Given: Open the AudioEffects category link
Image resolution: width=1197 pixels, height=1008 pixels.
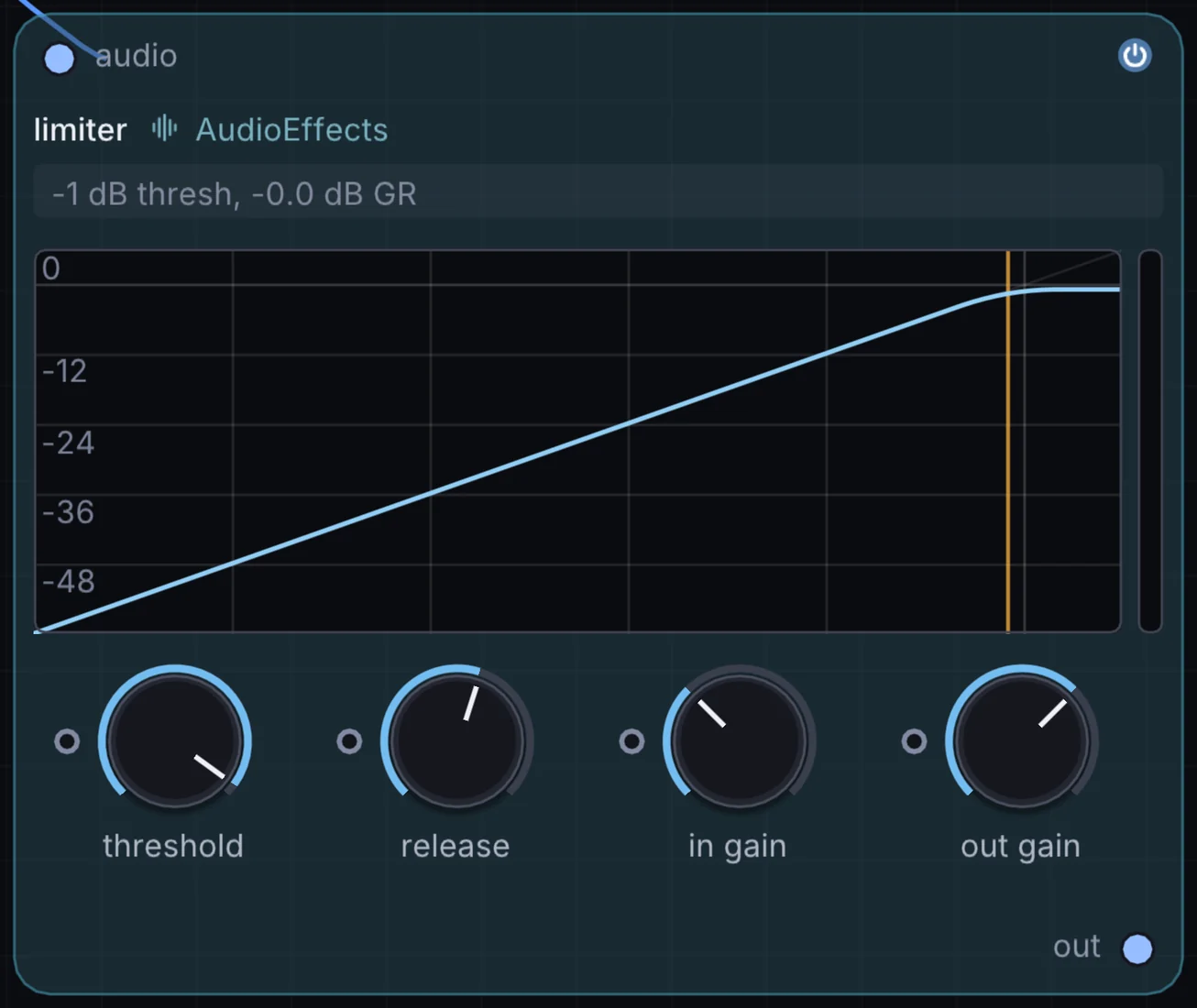Looking at the screenshot, I should pyautogui.click(x=291, y=129).
